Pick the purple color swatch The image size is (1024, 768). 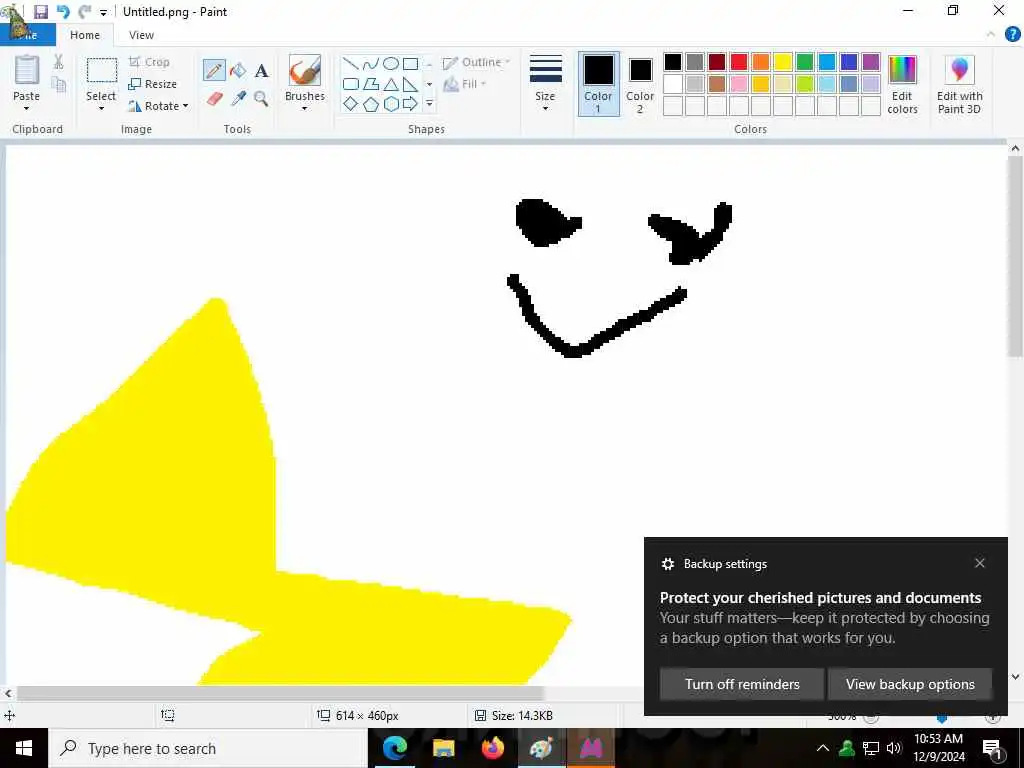(x=871, y=62)
